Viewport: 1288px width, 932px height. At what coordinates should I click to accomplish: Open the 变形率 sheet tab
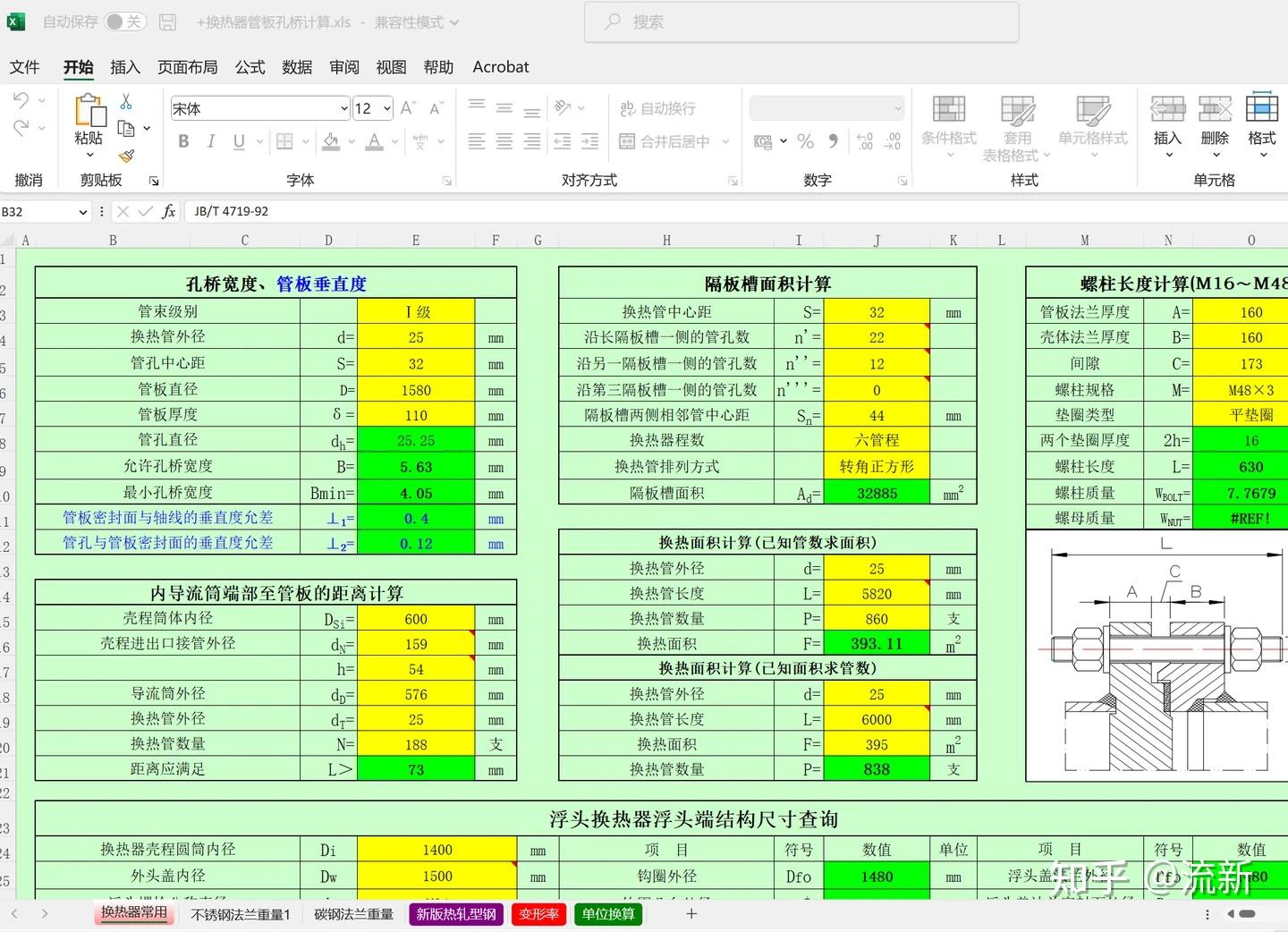(538, 914)
